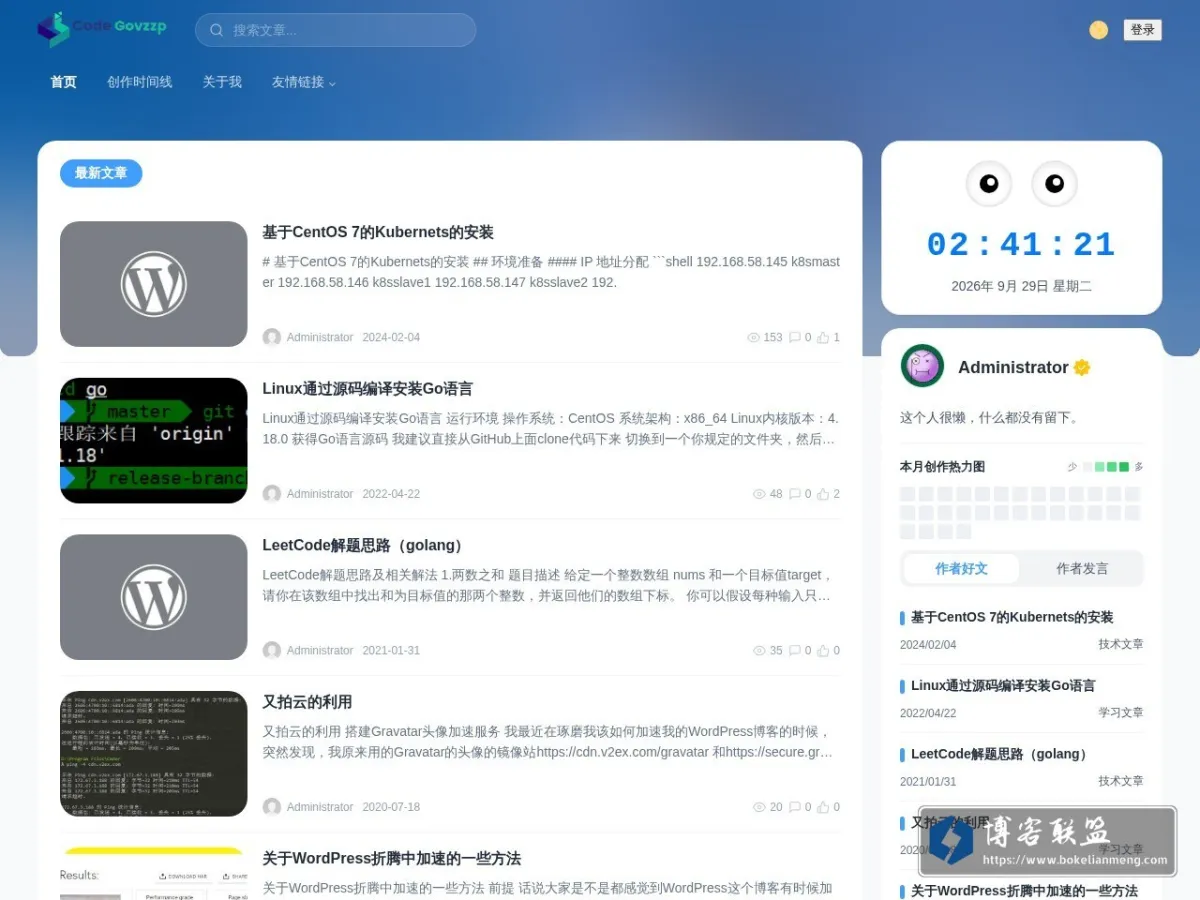Open the LeetCode article WordPress thumbnail
This screenshot has height=900, width=1200.
click(x=153, y=597)
